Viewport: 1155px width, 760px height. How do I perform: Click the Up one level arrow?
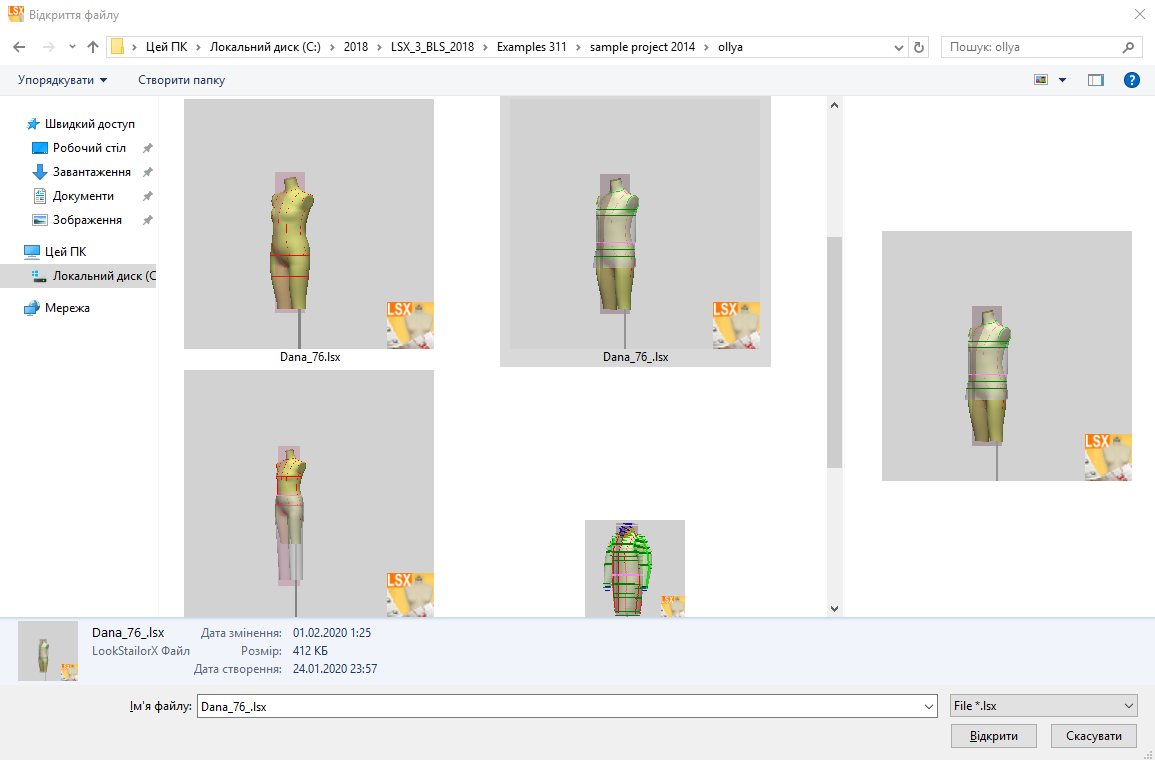point(93,47)
